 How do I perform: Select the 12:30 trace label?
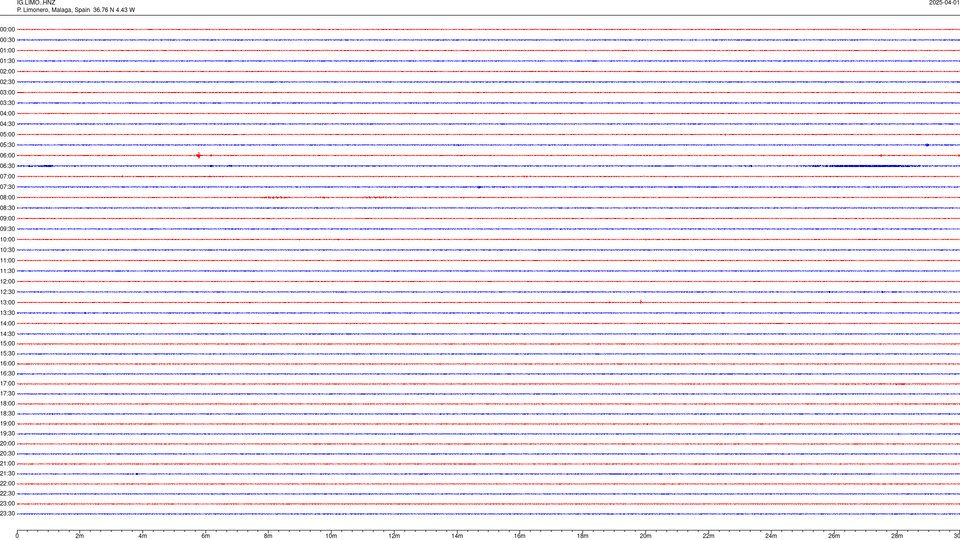tap(7, 292)
